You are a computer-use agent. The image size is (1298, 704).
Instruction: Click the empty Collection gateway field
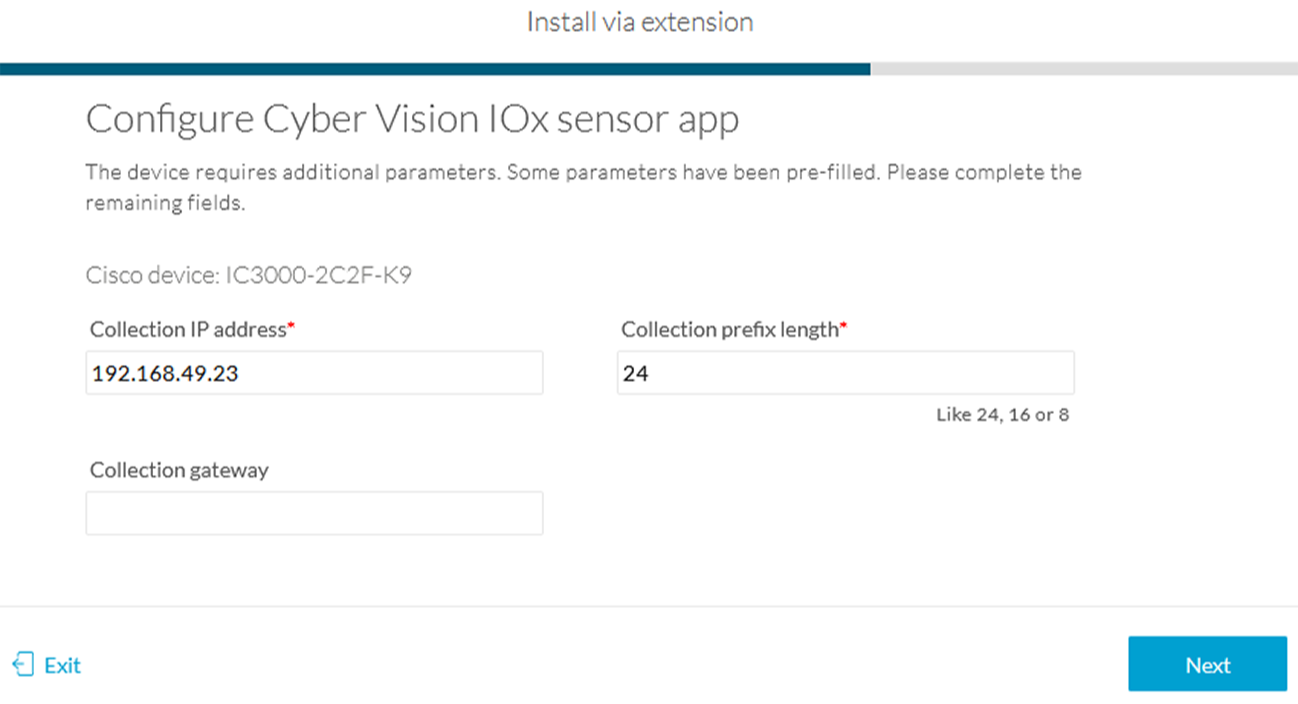pyautogui.click(x=313, y=512)
